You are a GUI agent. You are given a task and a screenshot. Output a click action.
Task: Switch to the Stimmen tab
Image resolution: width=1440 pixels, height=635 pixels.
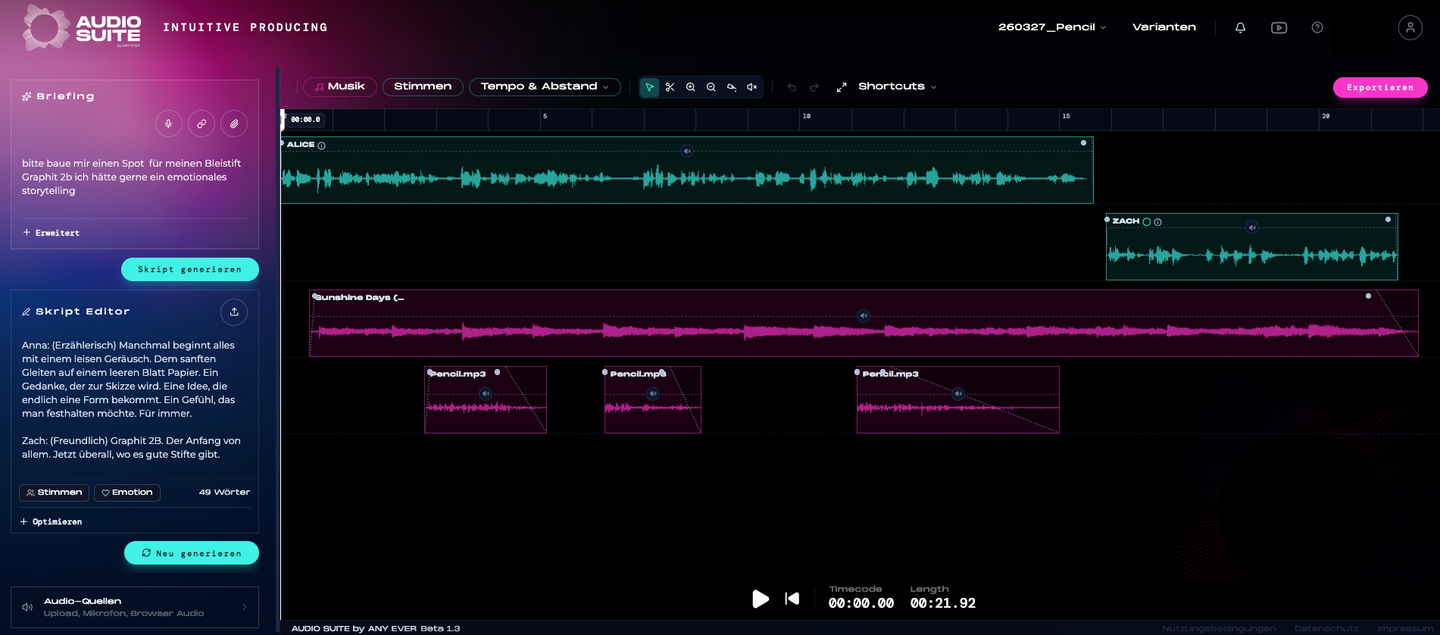pos(422,87)
